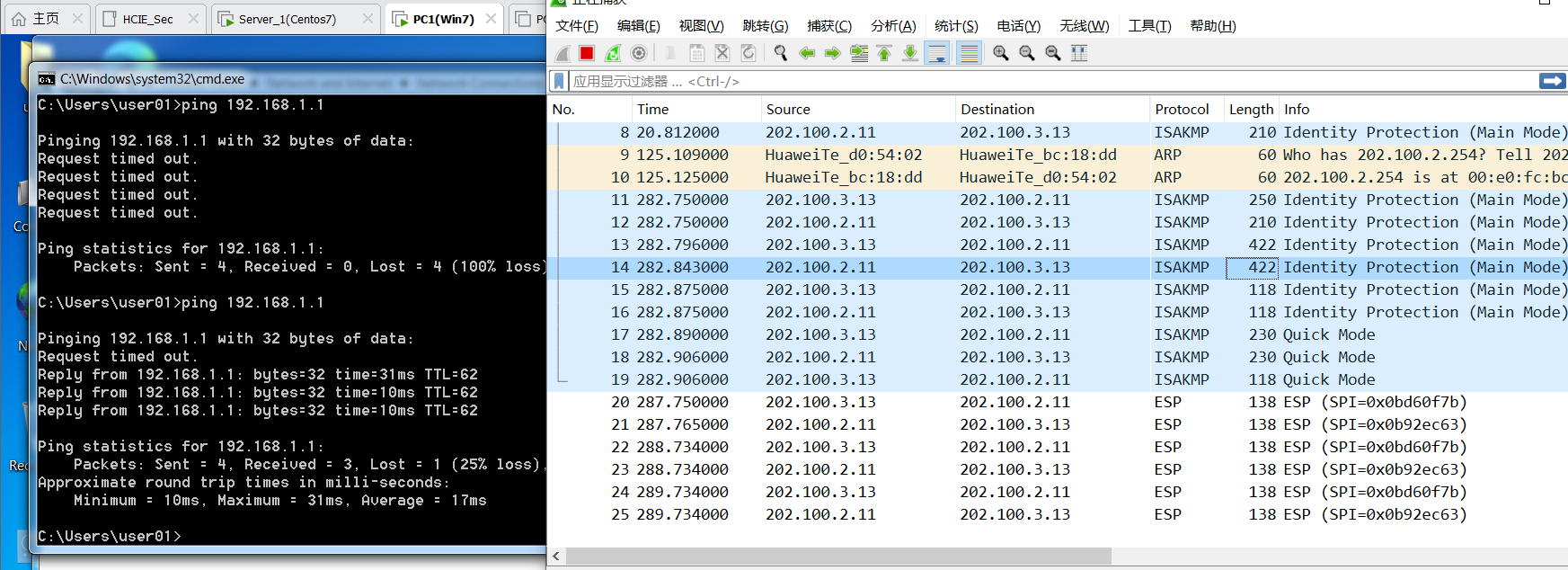Screen dimensions: 1568x570
Task: Go back in packet history arrow
Action: coord(807,53)
